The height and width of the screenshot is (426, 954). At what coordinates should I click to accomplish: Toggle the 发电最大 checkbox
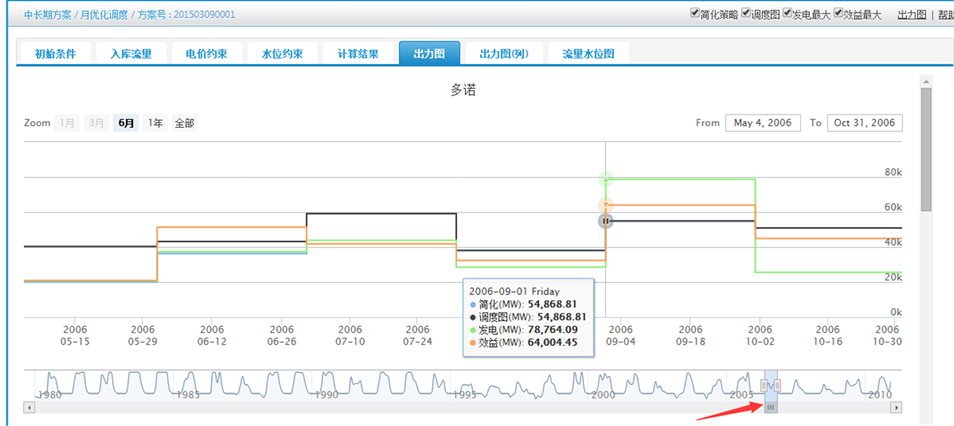coord(788,14)
